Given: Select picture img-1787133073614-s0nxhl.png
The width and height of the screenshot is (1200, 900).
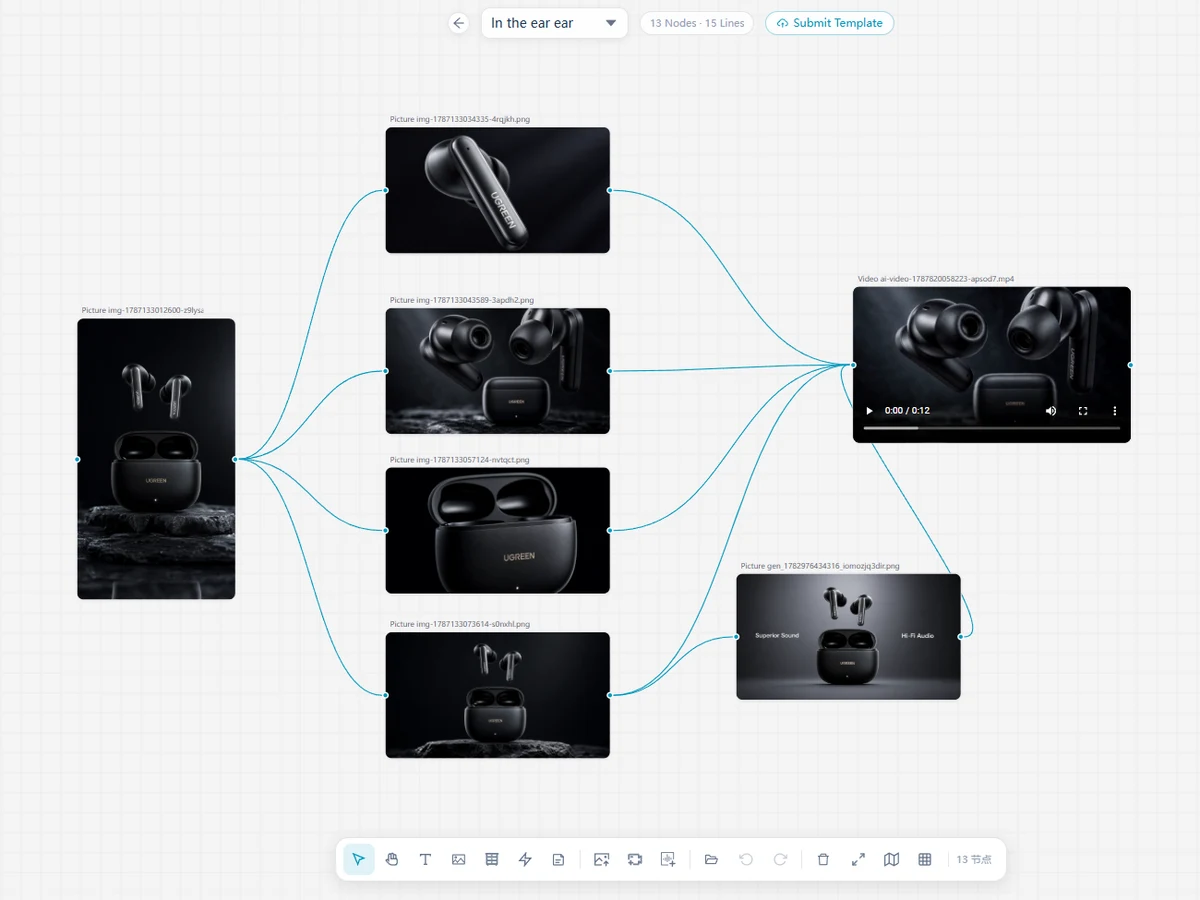Looking at the screenshot, I should coord(498,695).
